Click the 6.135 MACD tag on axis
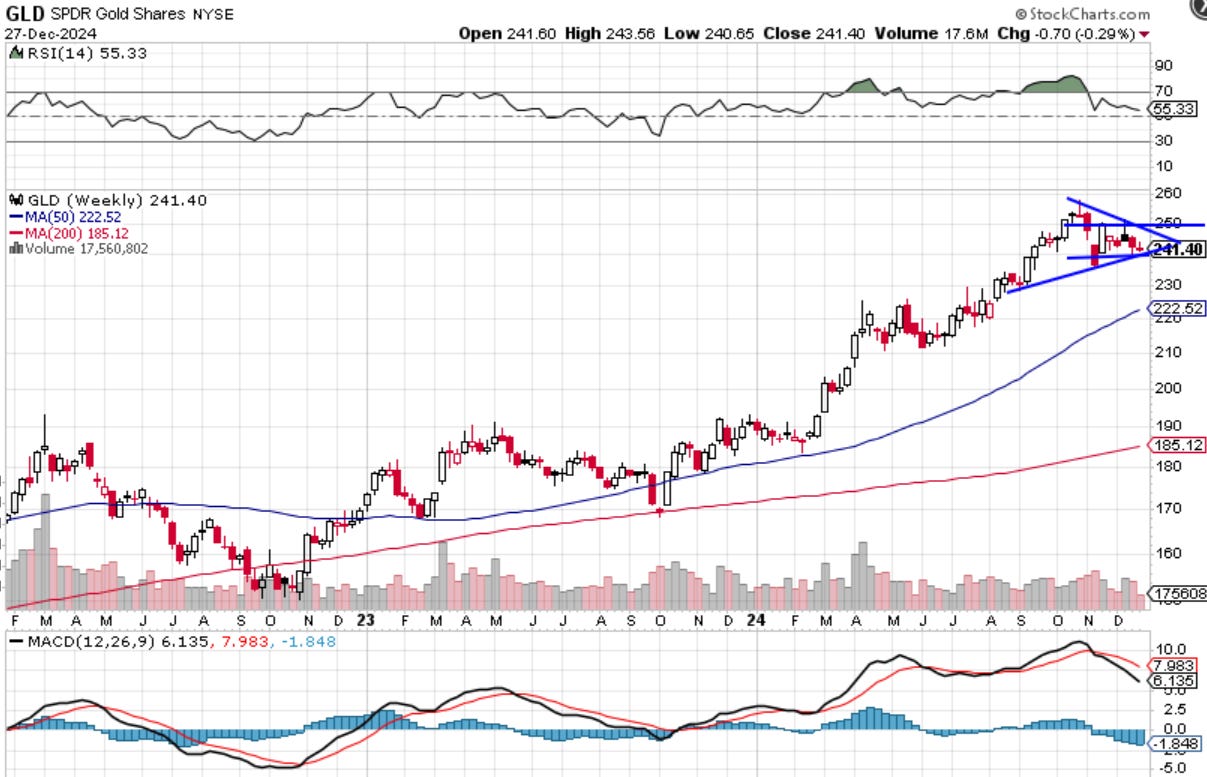The height and width of the screenshot is (777, 1207). click(x=1170, y=680)
